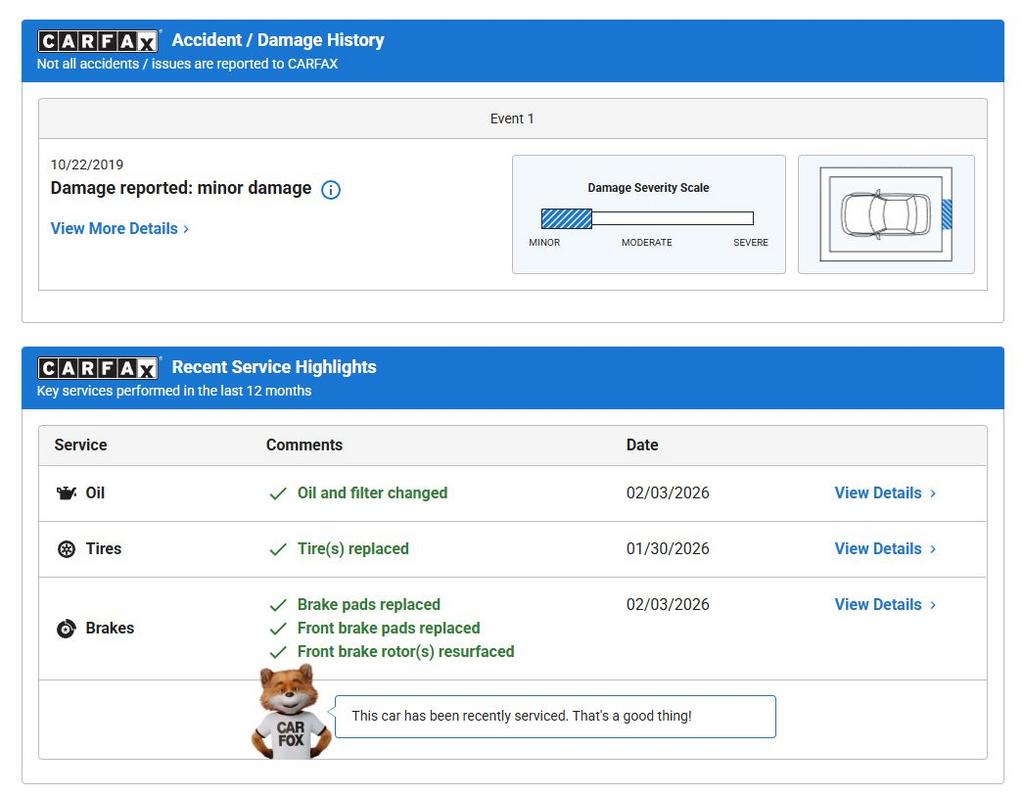Click the Tires wheel icon

click(x=66, y=549)
